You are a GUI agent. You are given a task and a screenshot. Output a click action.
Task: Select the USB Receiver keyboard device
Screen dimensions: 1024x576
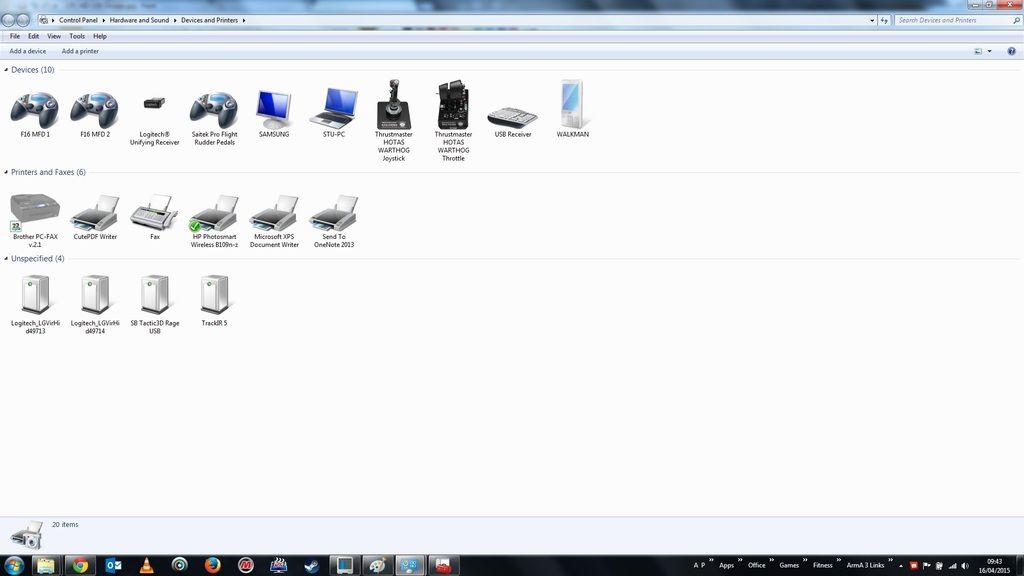[x=513, y=121]
